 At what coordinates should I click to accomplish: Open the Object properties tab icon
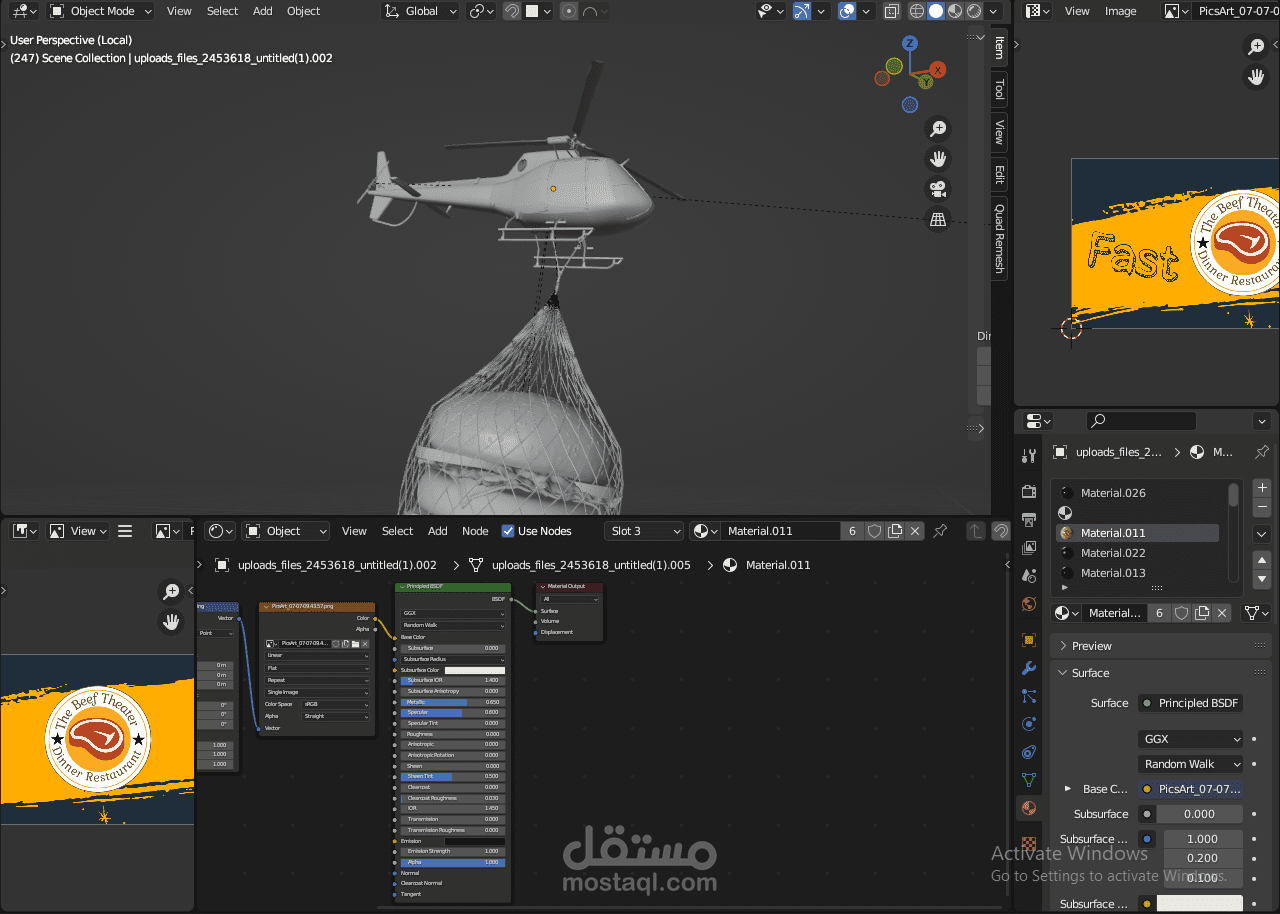[1029, 640]
